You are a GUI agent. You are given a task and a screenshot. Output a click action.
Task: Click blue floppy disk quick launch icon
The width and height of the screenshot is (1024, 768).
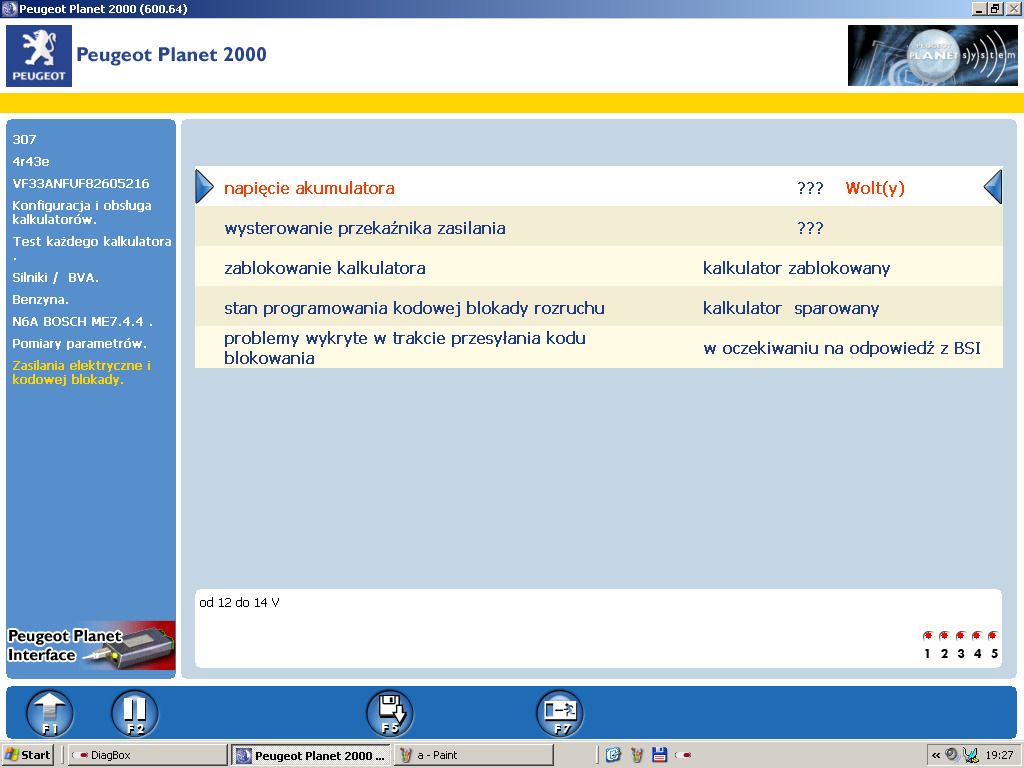[660, 755]
